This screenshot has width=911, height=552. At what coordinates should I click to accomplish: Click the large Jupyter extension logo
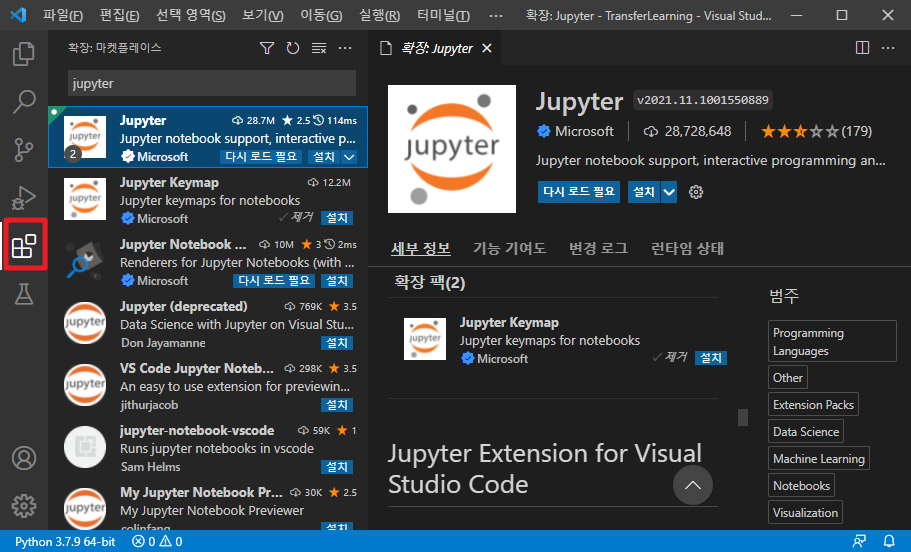pyautogui.click(x=452, y=149)
